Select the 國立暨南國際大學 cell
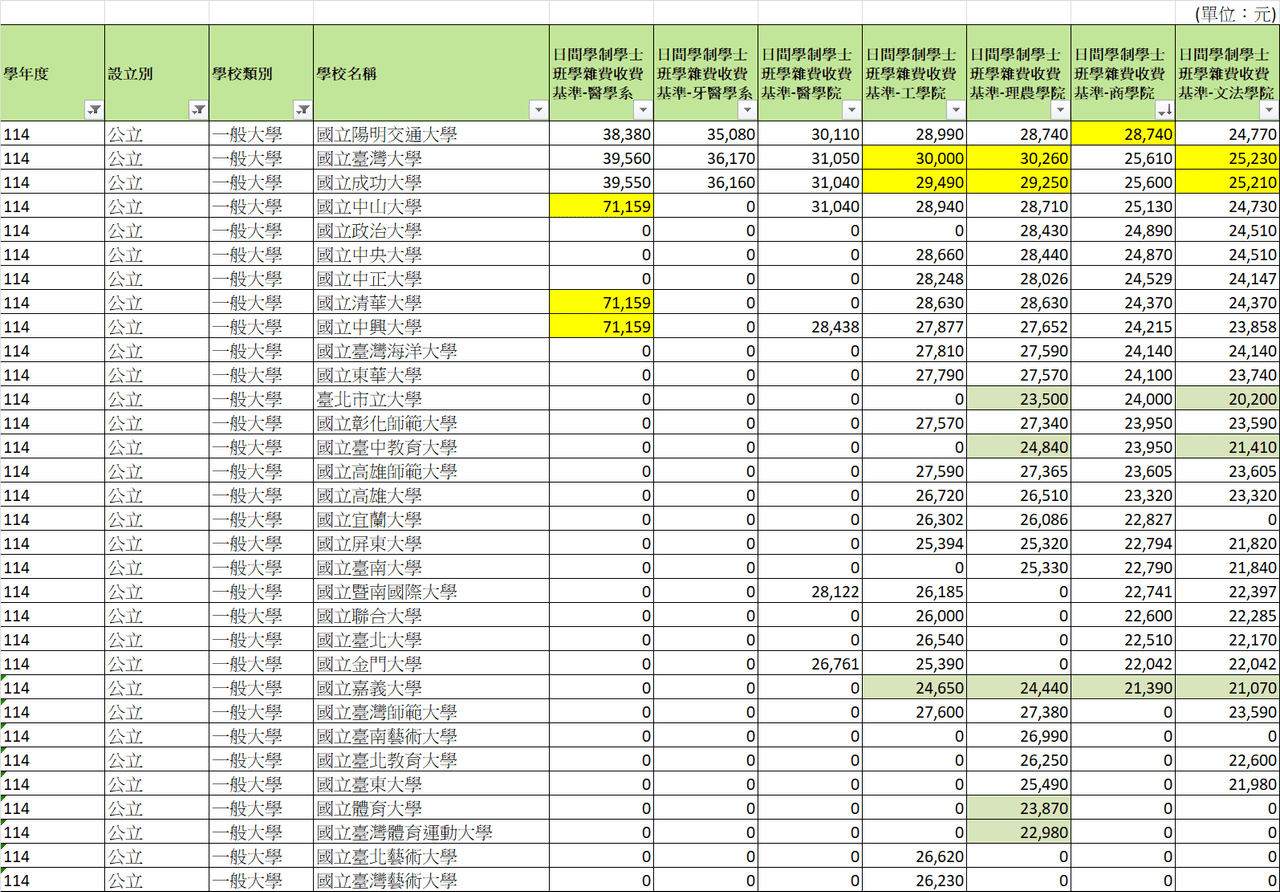 (431, 591)
